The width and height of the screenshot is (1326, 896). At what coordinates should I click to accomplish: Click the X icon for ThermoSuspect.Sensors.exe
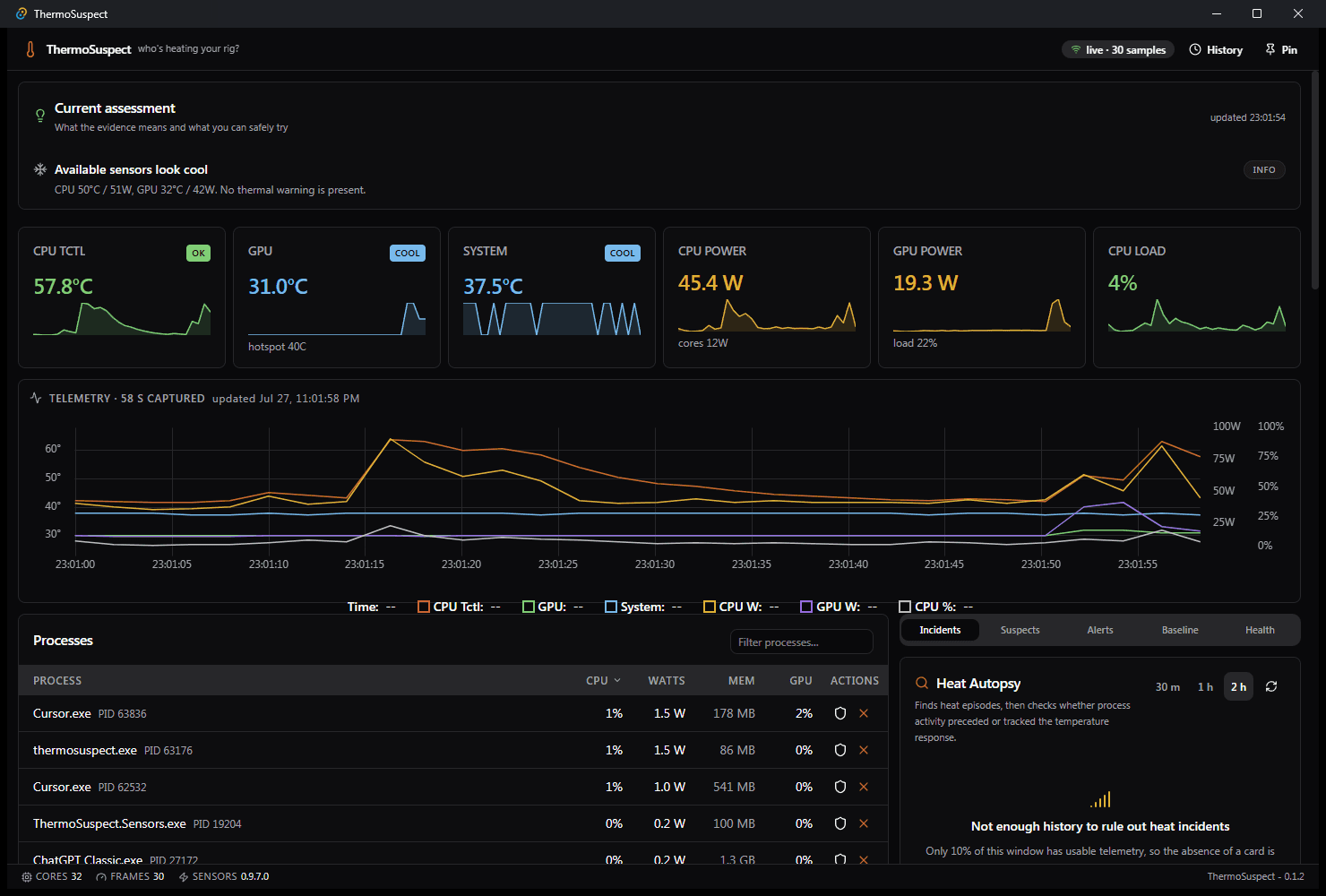tap(864, 823)
